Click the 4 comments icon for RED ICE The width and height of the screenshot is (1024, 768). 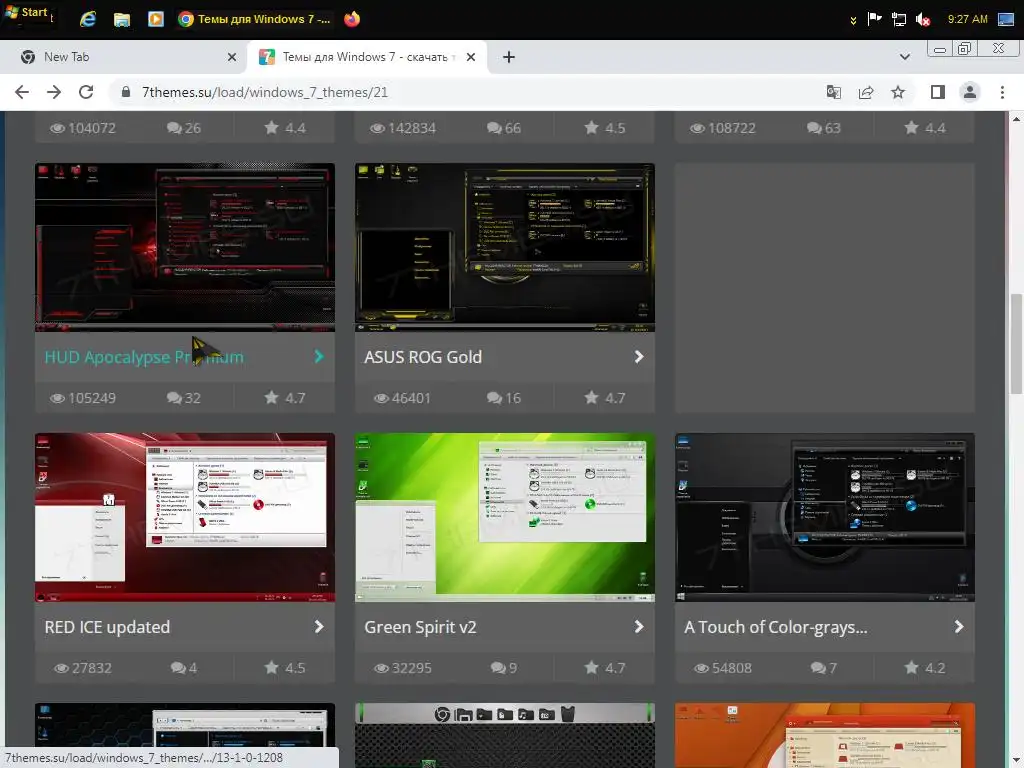click(x=178, y=667)
